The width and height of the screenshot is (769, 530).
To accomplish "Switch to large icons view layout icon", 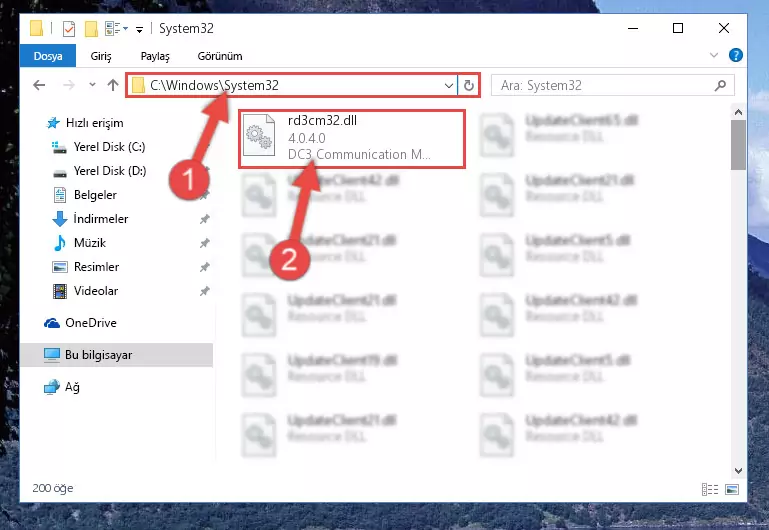I will 732,489.
